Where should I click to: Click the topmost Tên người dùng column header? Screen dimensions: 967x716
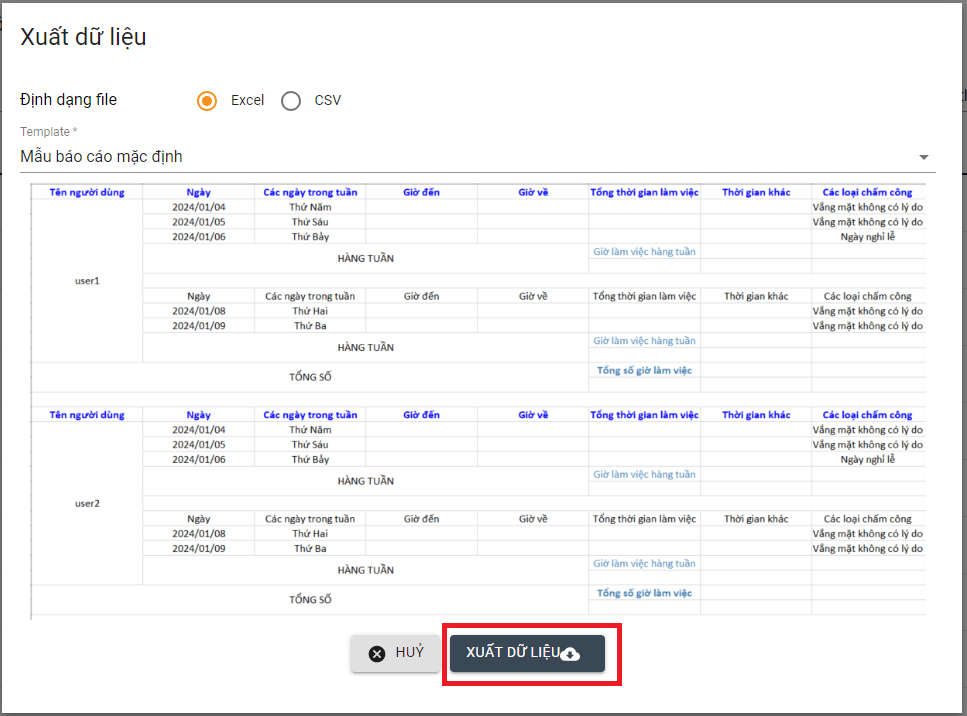point(87,192)
